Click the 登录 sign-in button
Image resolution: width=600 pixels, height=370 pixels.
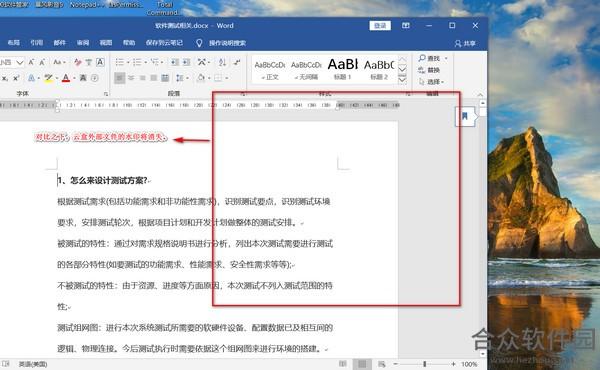pos(380,26)
